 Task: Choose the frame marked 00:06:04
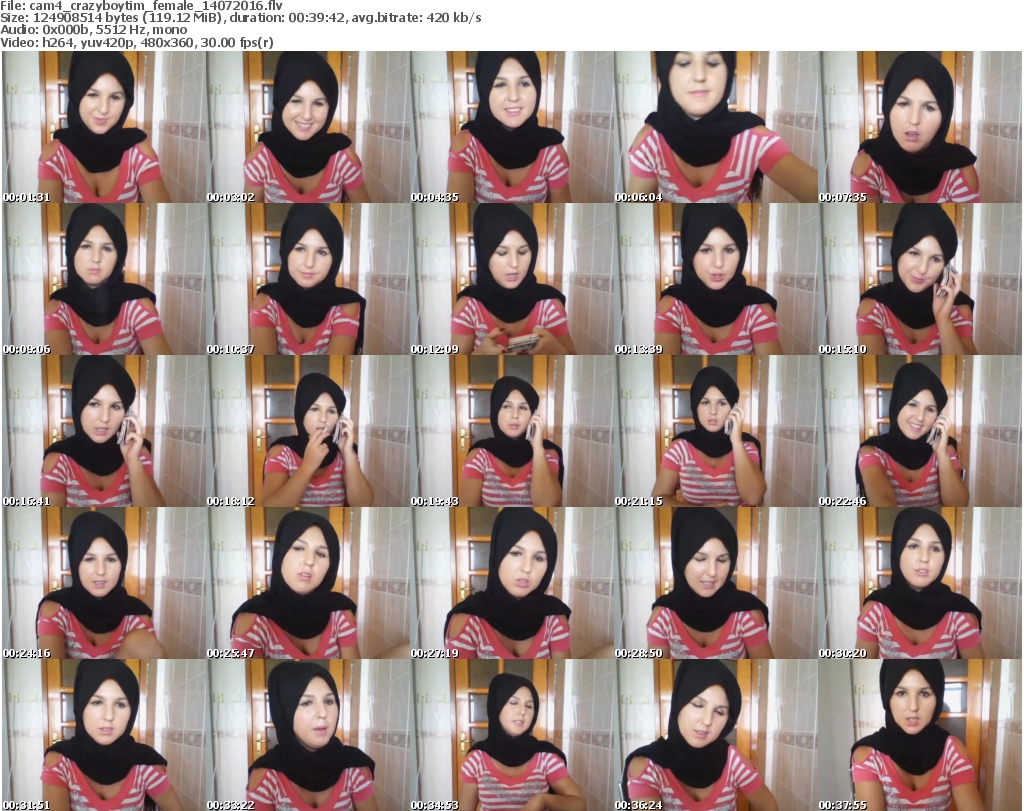[x=715, y=127]
